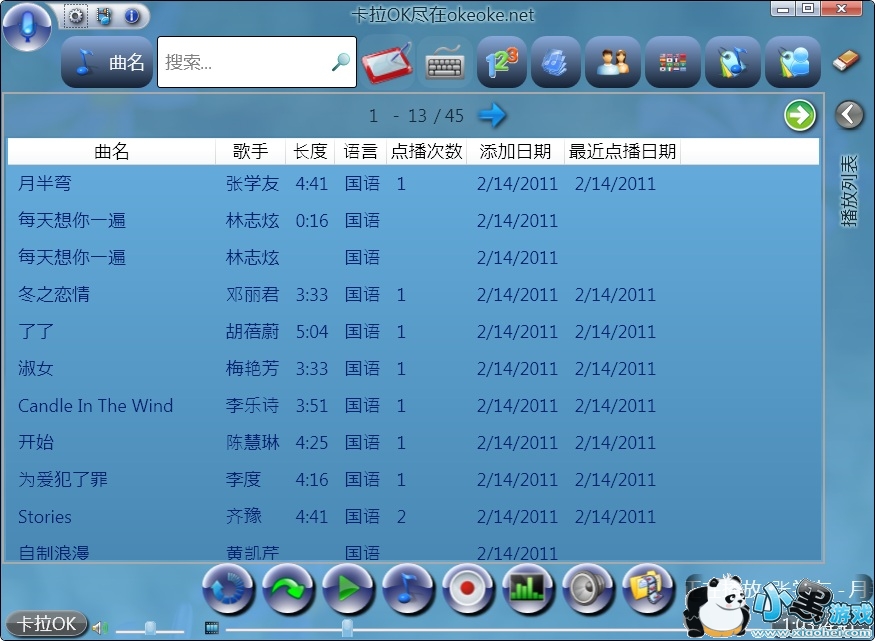The height and width of the screenshot is (641, 875).
Task: Select song 为爱犯了罪
Action: coord(62,479)
